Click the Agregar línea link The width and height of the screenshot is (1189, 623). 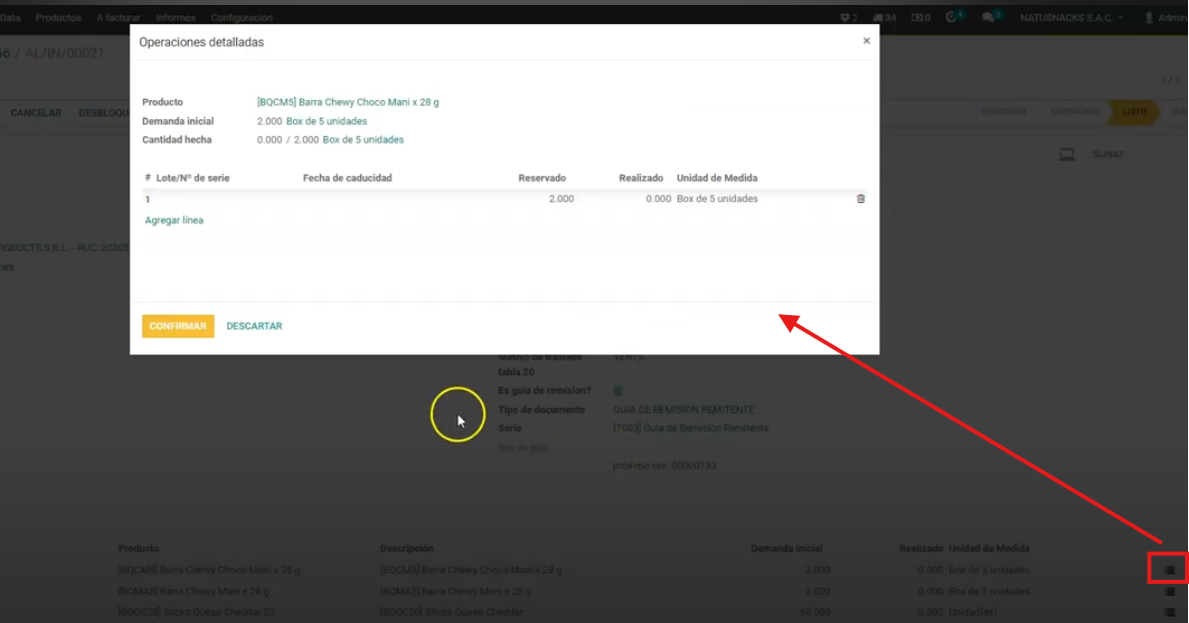pos(174,220)
